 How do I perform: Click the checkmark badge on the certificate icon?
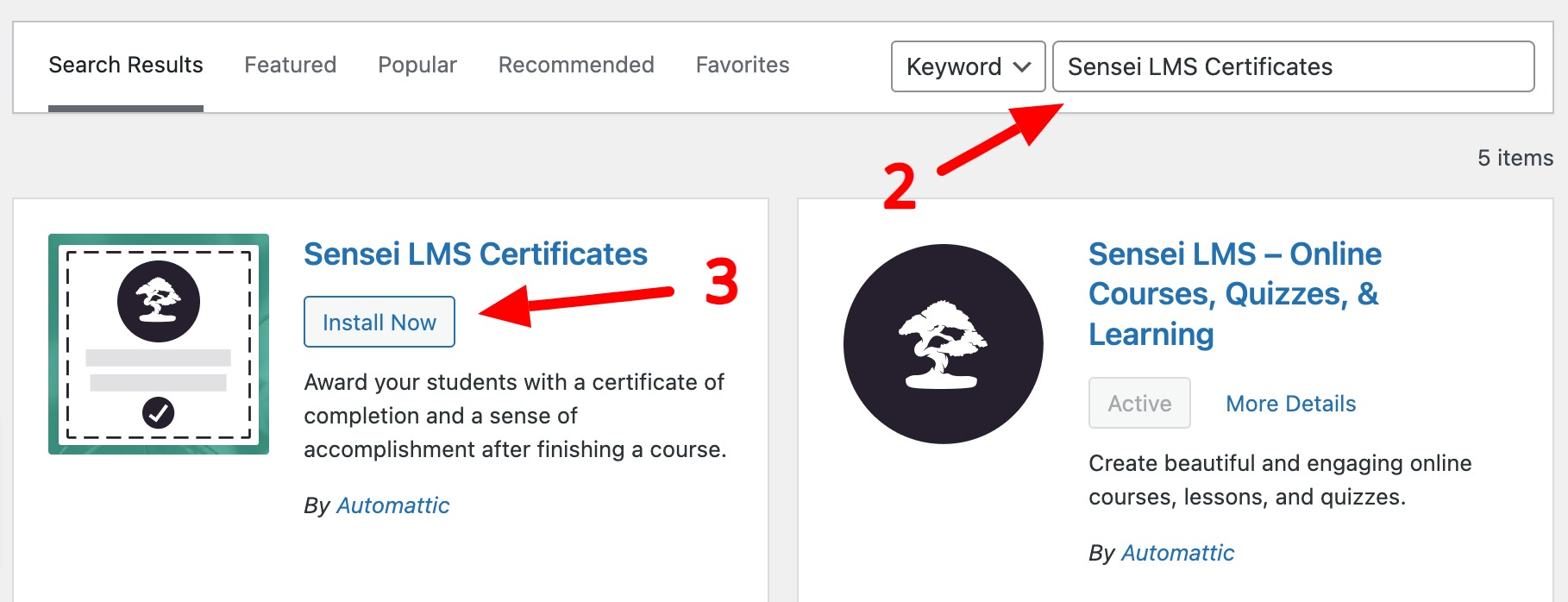coord(158,412)
